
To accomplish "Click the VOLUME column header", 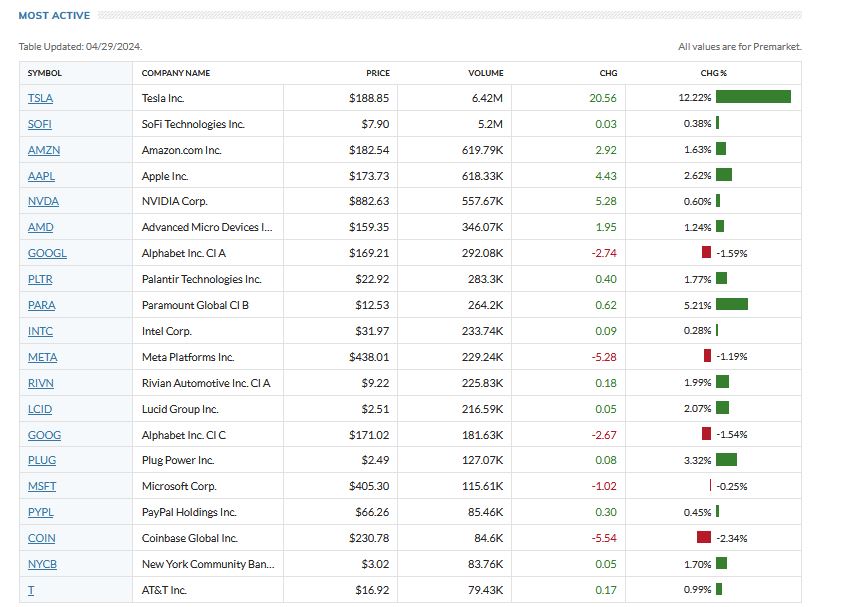I will point(485,73).
